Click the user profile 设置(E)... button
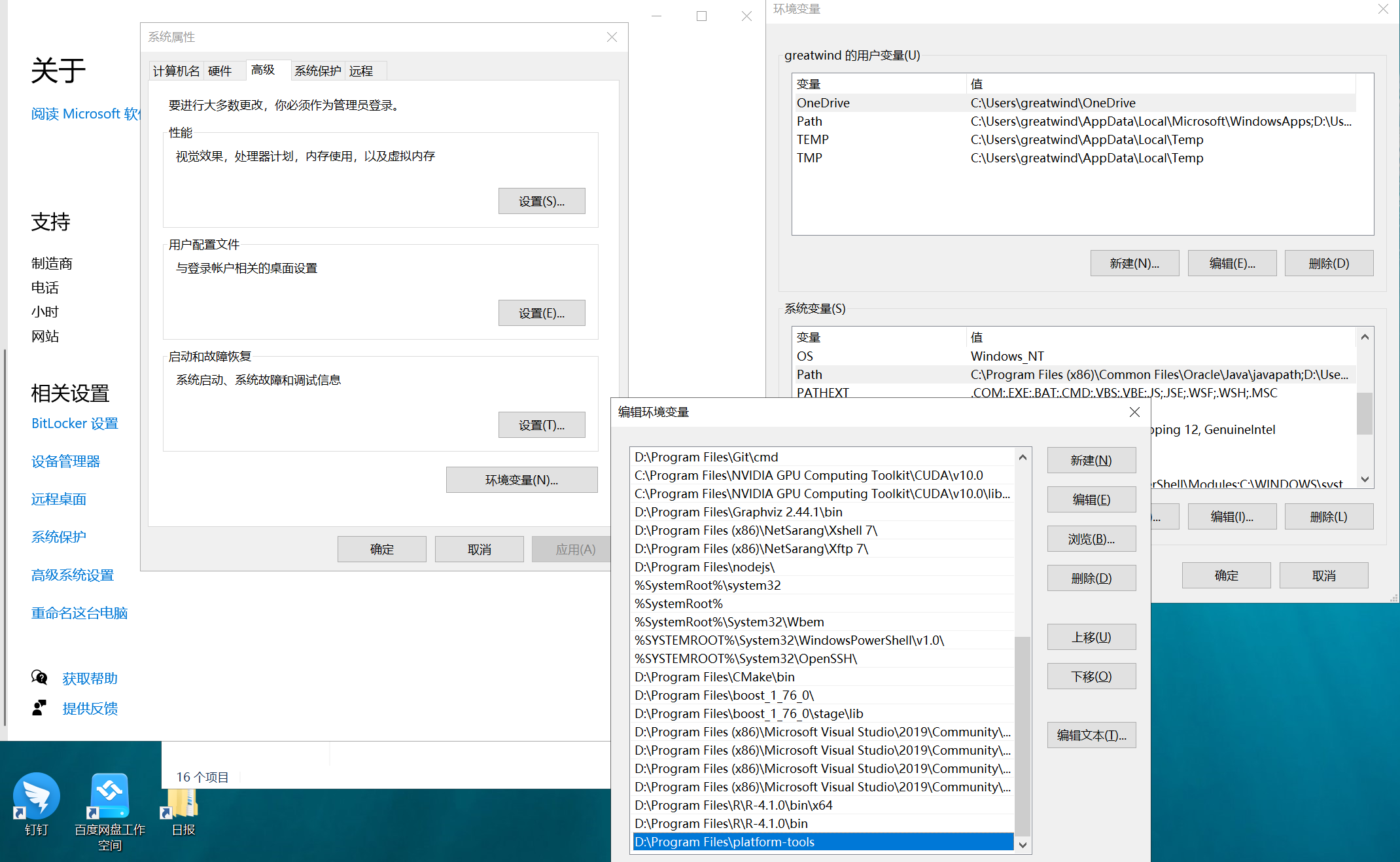 tap(542, 313)
